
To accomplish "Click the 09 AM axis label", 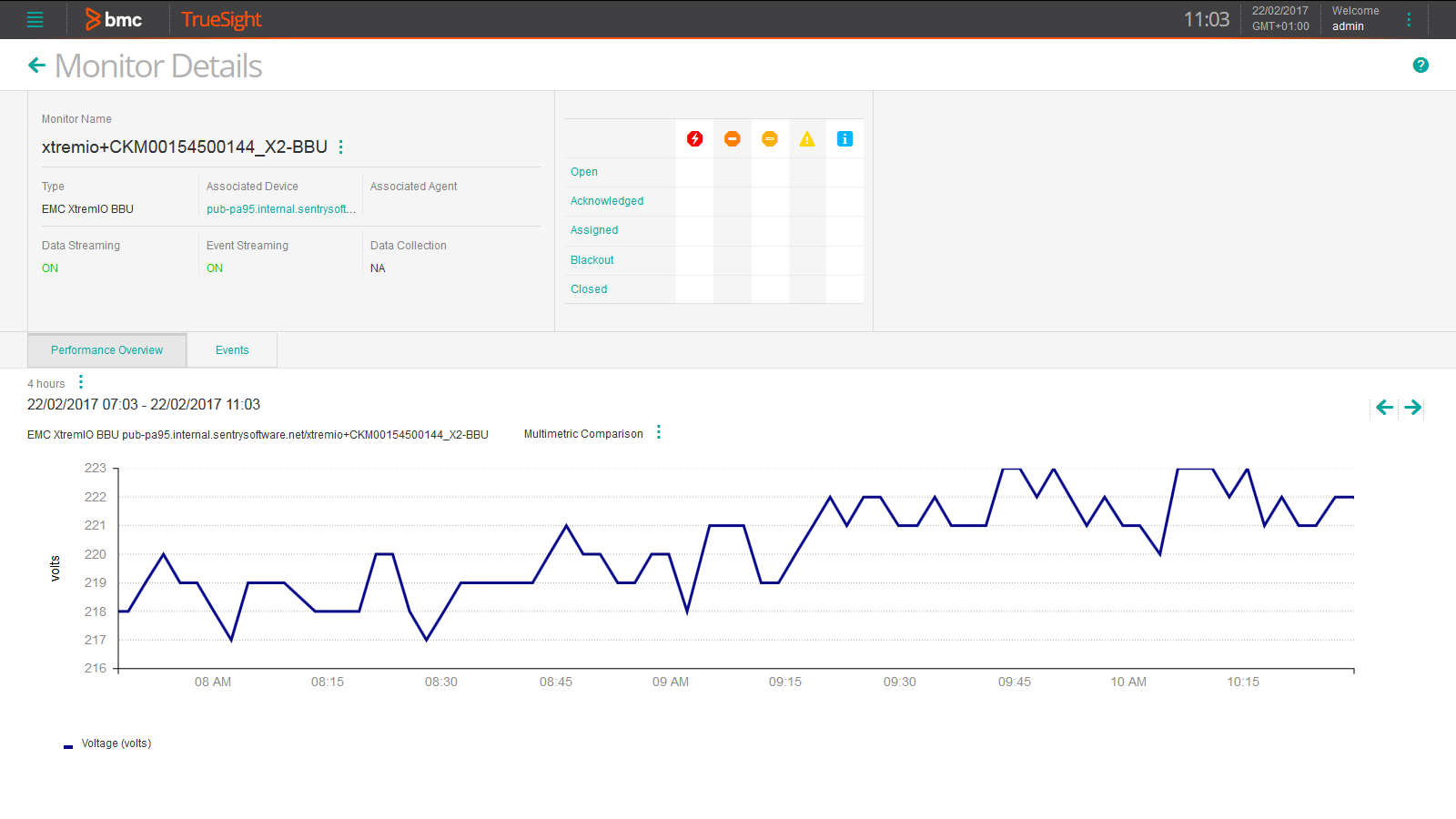I will 671,682.
